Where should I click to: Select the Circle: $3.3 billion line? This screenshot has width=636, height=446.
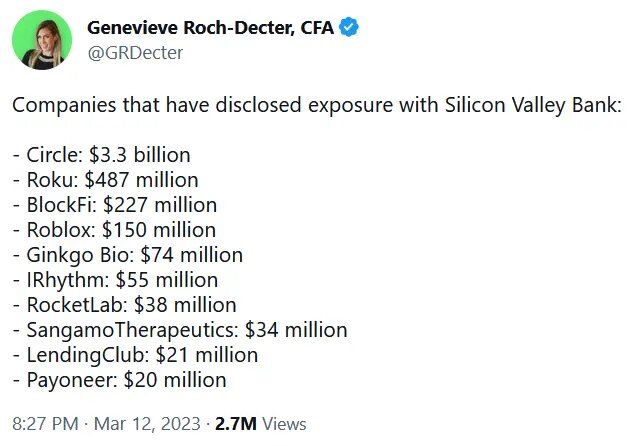click(x=101, y=155)
